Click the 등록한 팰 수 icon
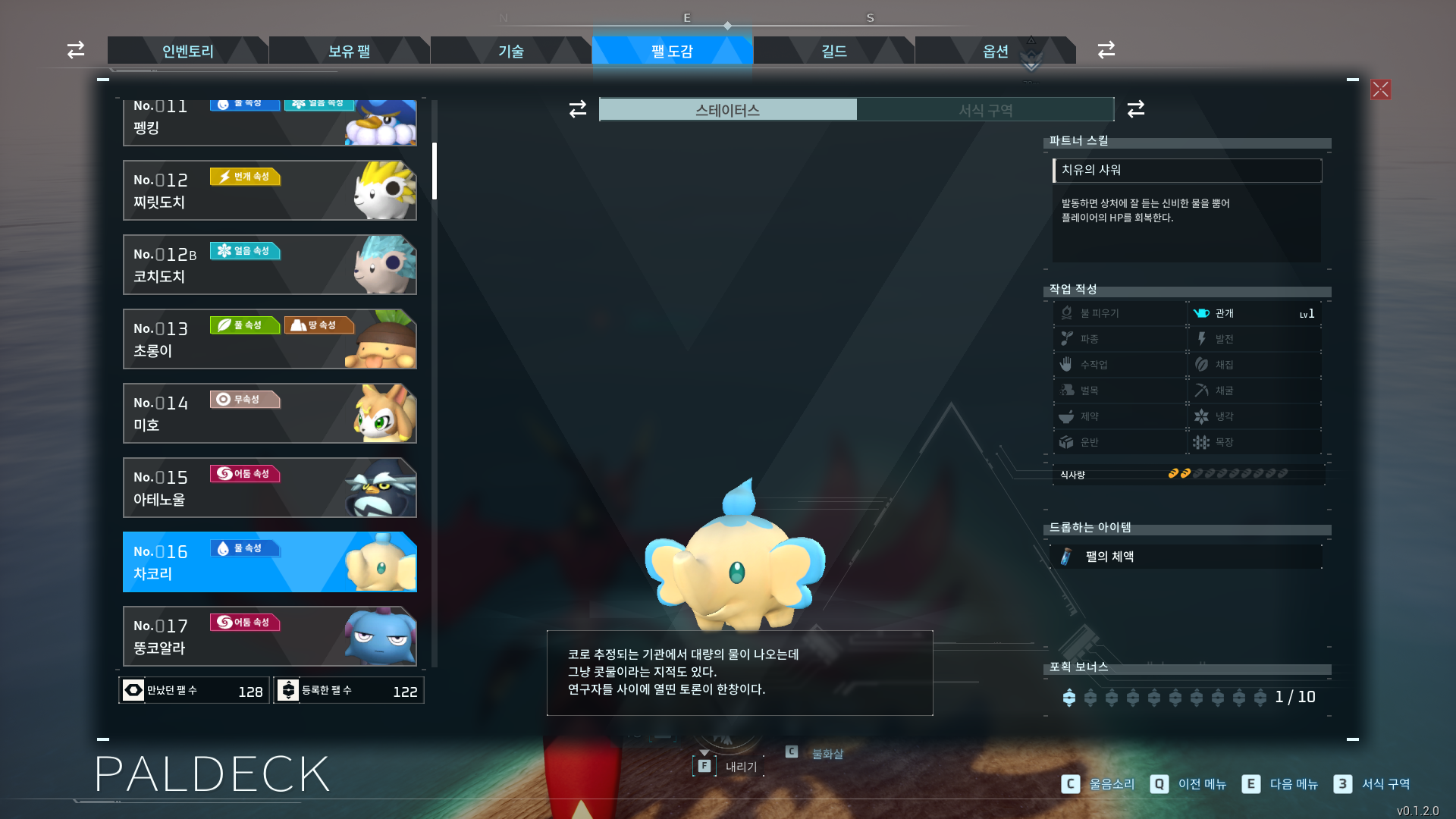 click(288, 690)
